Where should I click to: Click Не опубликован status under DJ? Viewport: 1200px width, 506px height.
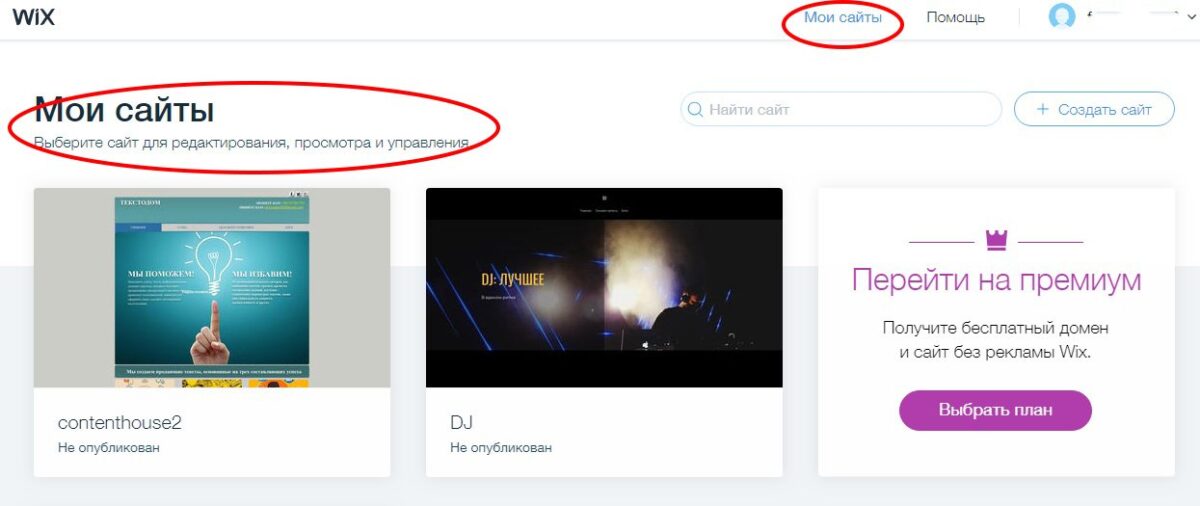click(x=501, y=447)
